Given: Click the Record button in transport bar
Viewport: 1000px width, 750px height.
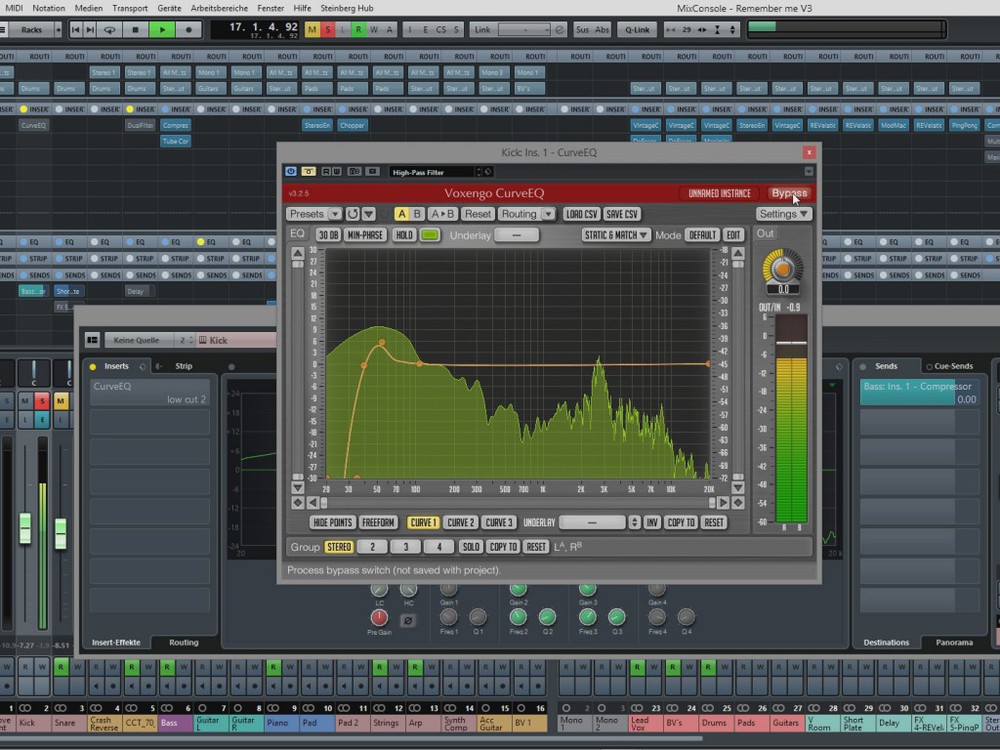Looking at the screenshot, I should tap(188, 29).
